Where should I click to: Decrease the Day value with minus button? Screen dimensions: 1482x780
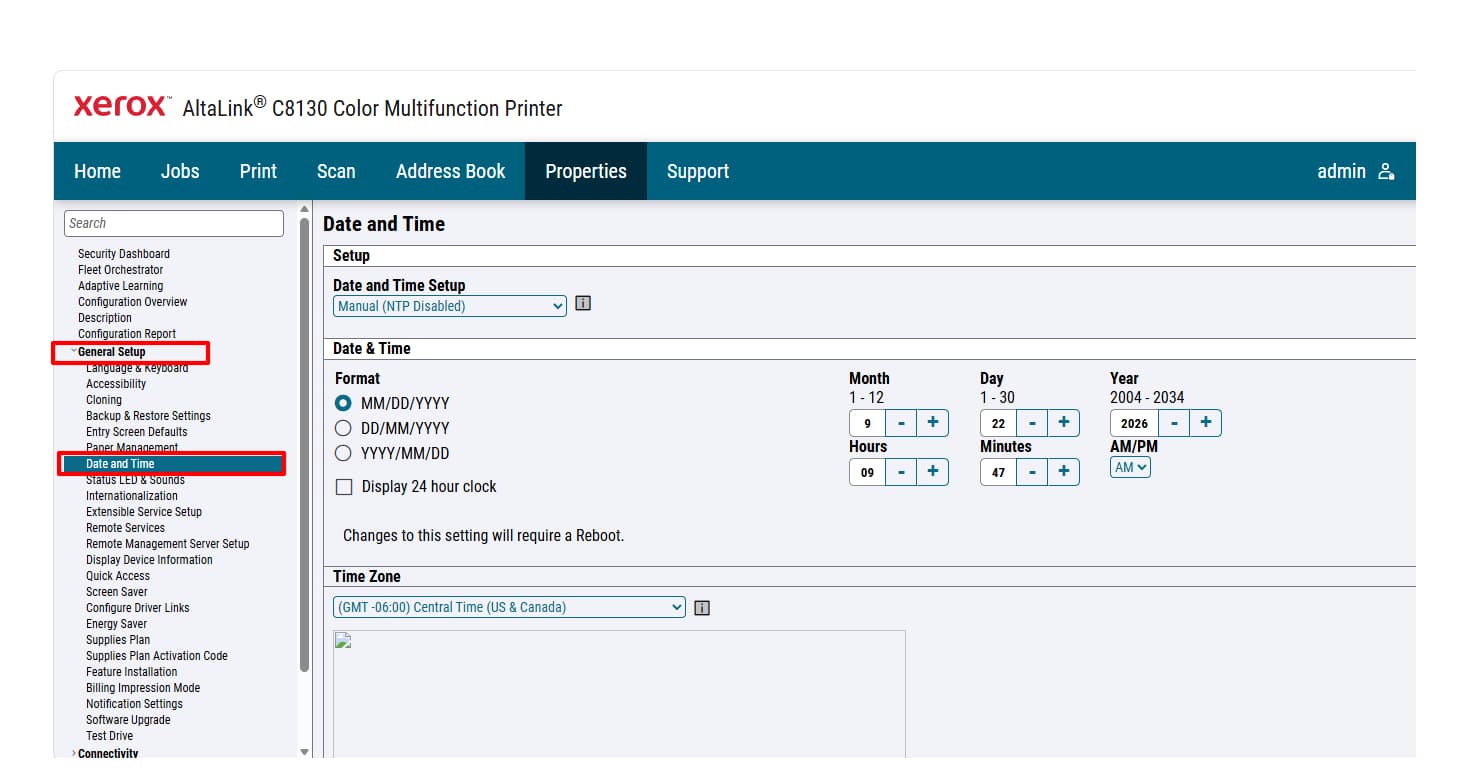pos(1032,423)
